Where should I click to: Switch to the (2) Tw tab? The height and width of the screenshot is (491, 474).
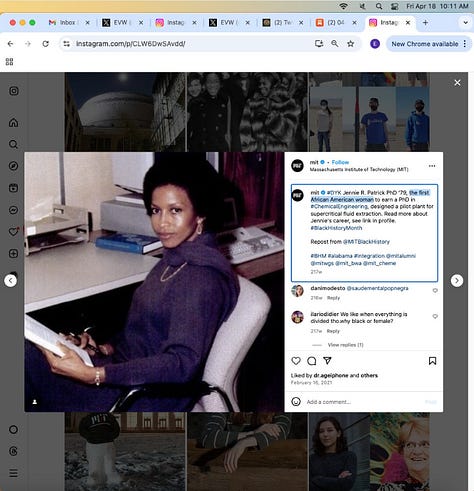point(282,22)
